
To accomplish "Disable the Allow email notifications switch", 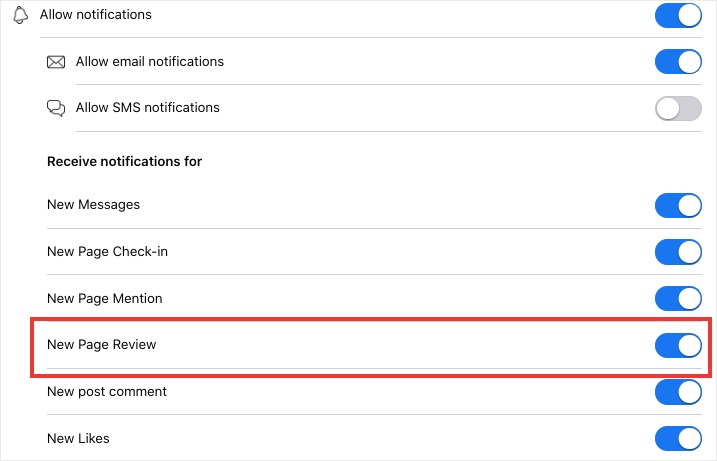I will pyautogui.click(x=678, y=62).
